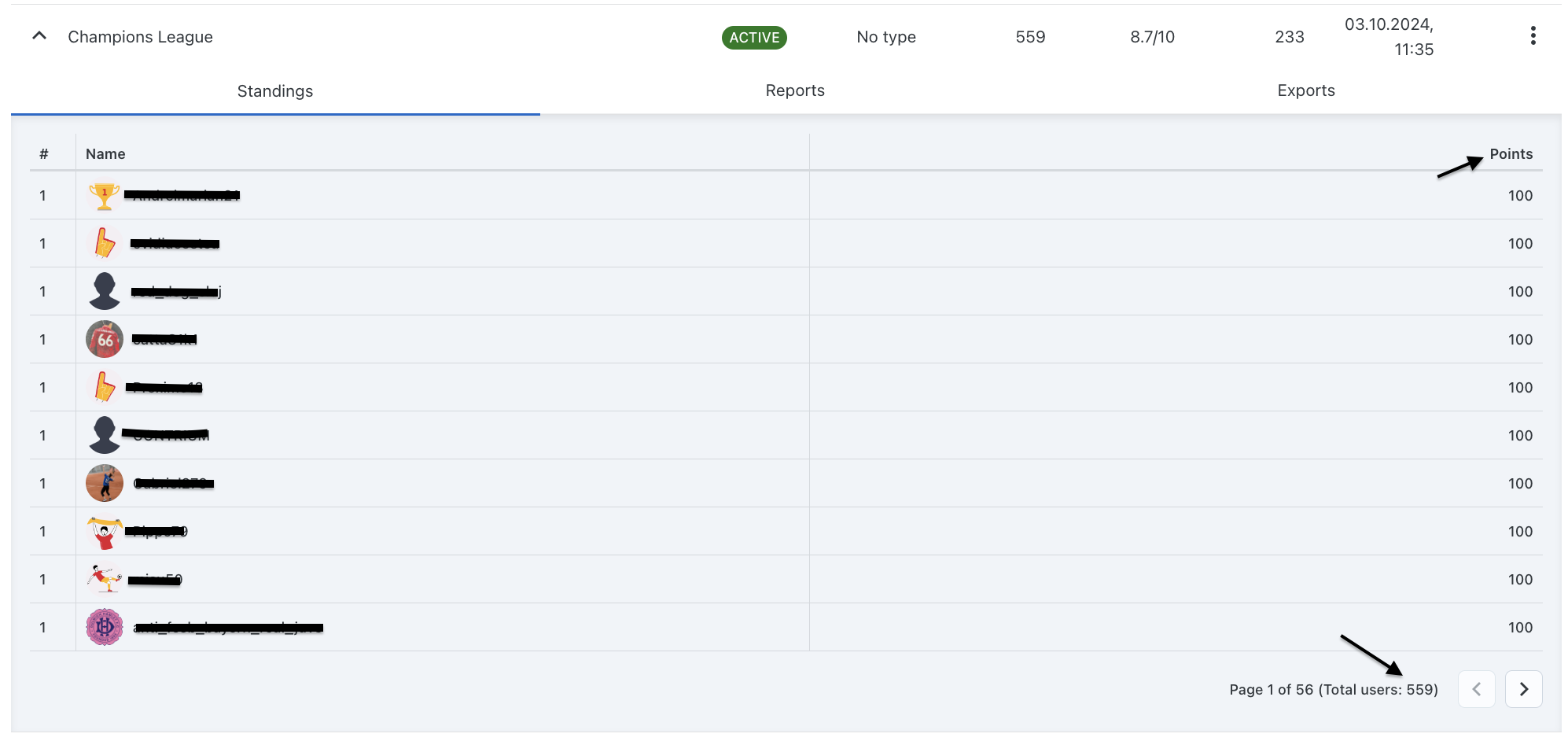This screenshot has width=1568, height=741.
Task: Click the 8.7/10 rating value
Action: click(1152, 37)
